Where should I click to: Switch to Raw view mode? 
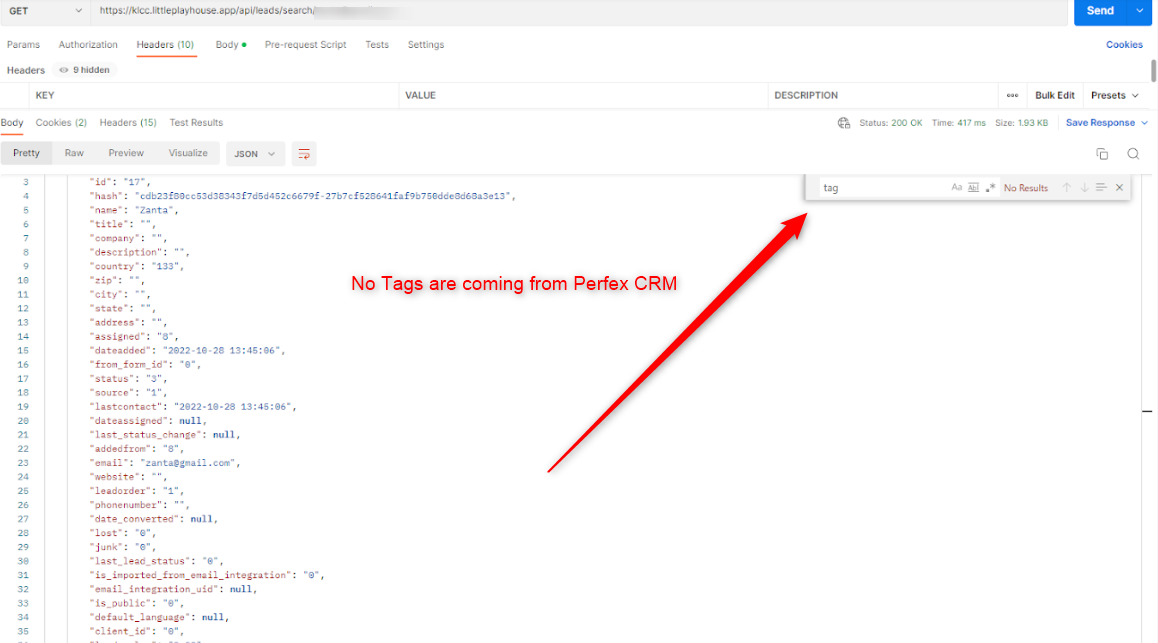pyautogui.click(x=74, y=153)
